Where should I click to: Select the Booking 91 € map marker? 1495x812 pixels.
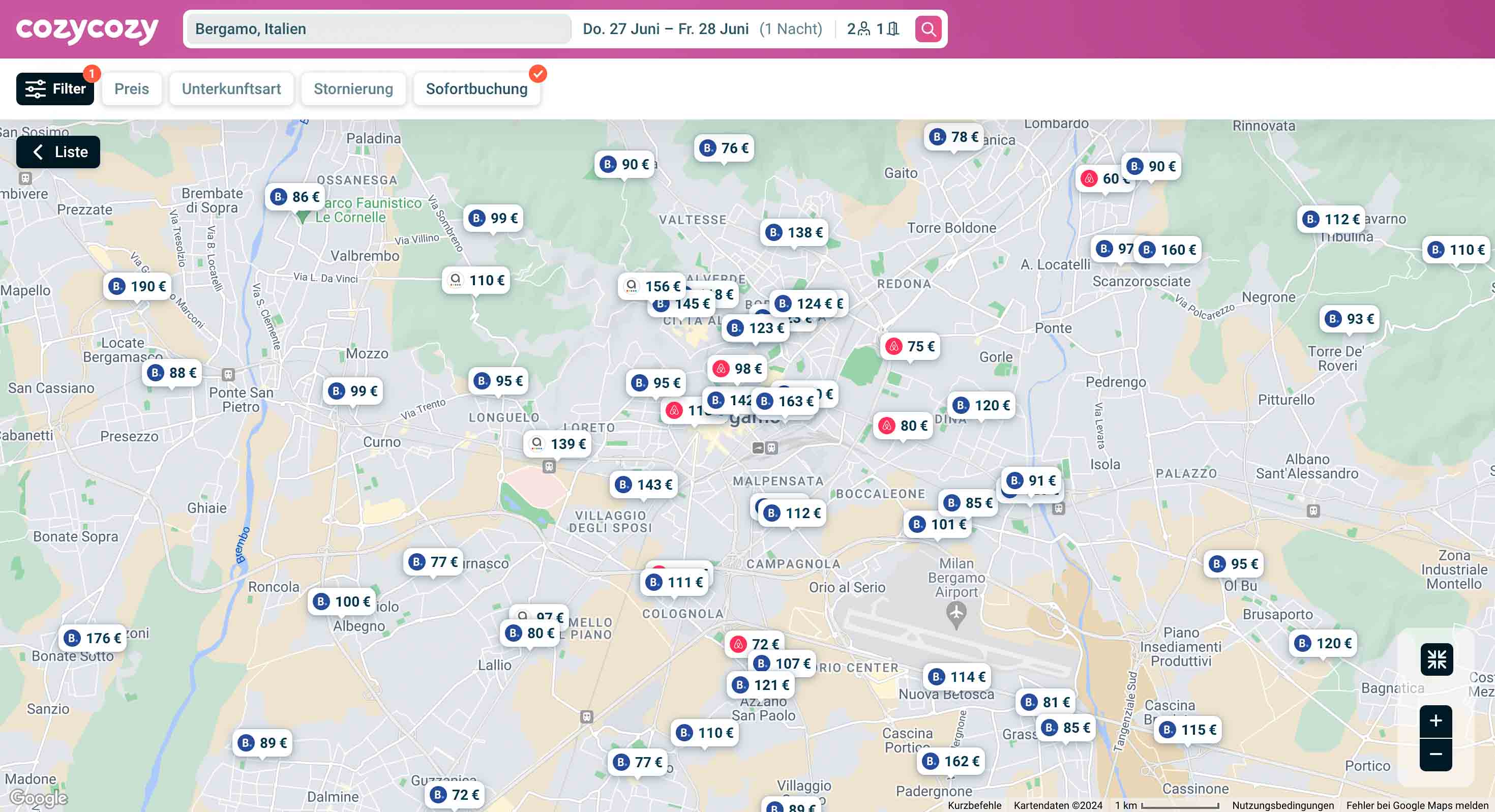click(x=1031, y=480)
